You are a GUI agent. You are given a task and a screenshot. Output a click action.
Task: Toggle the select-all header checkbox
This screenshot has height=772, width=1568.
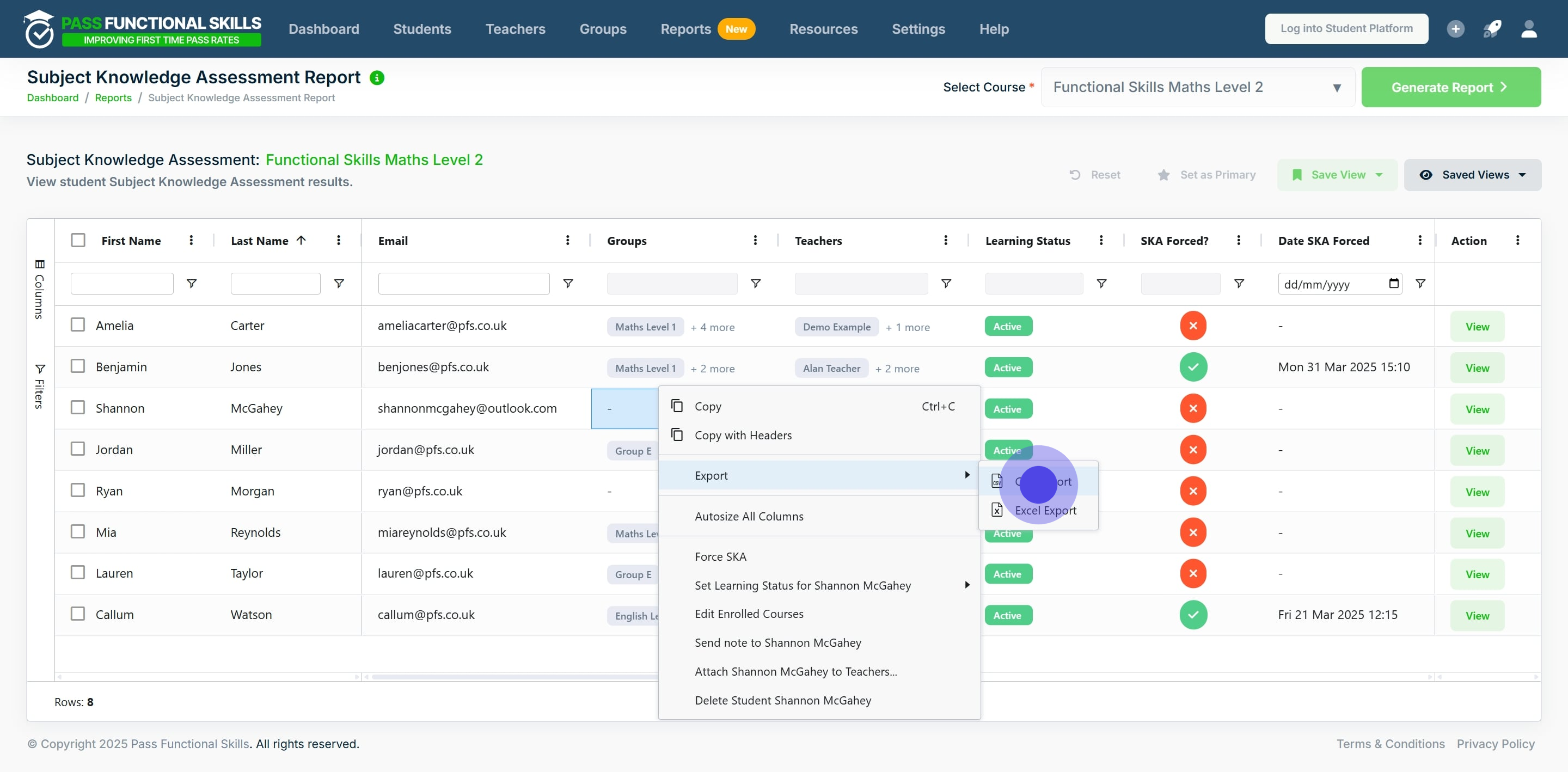[78, 240]
